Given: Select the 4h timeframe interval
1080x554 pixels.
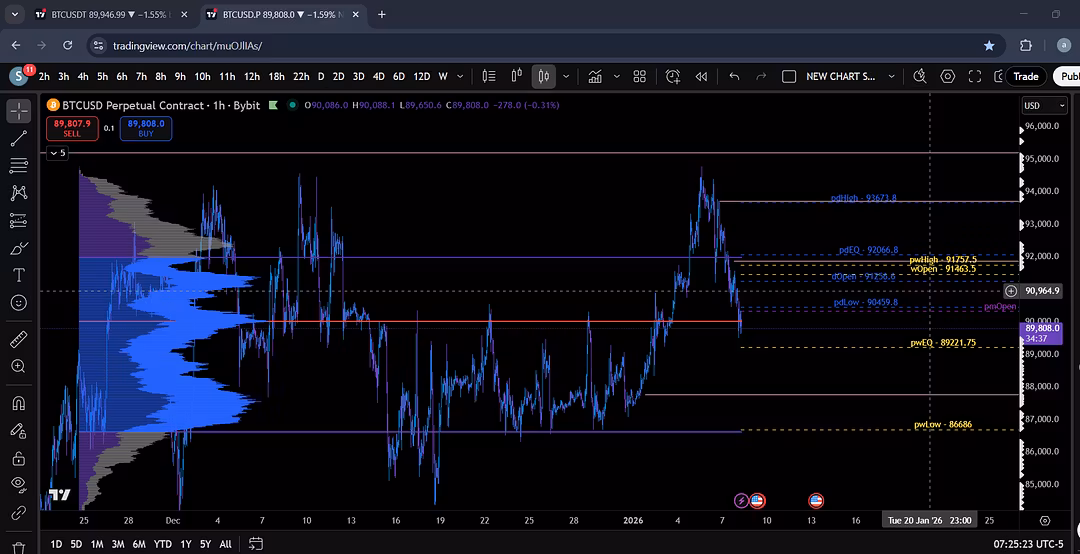Looking at the screenshot, I should (83, 76).
